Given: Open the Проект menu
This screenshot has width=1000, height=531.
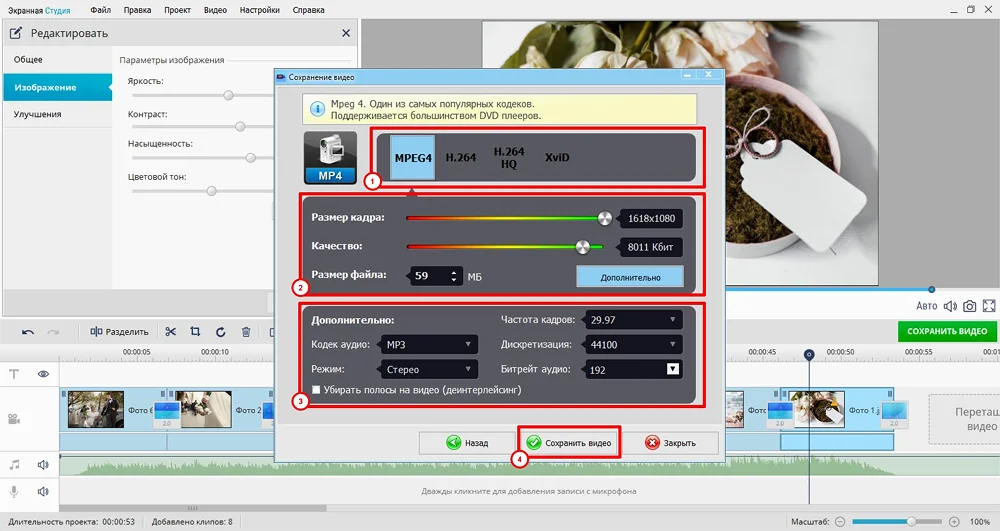Looking at the screenshot, I should pos(177,9).
